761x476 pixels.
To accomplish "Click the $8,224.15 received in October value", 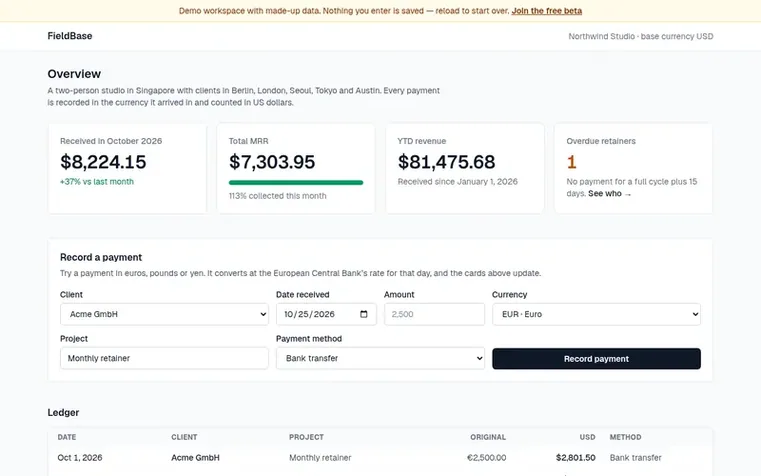I will [x=103, y=162].
